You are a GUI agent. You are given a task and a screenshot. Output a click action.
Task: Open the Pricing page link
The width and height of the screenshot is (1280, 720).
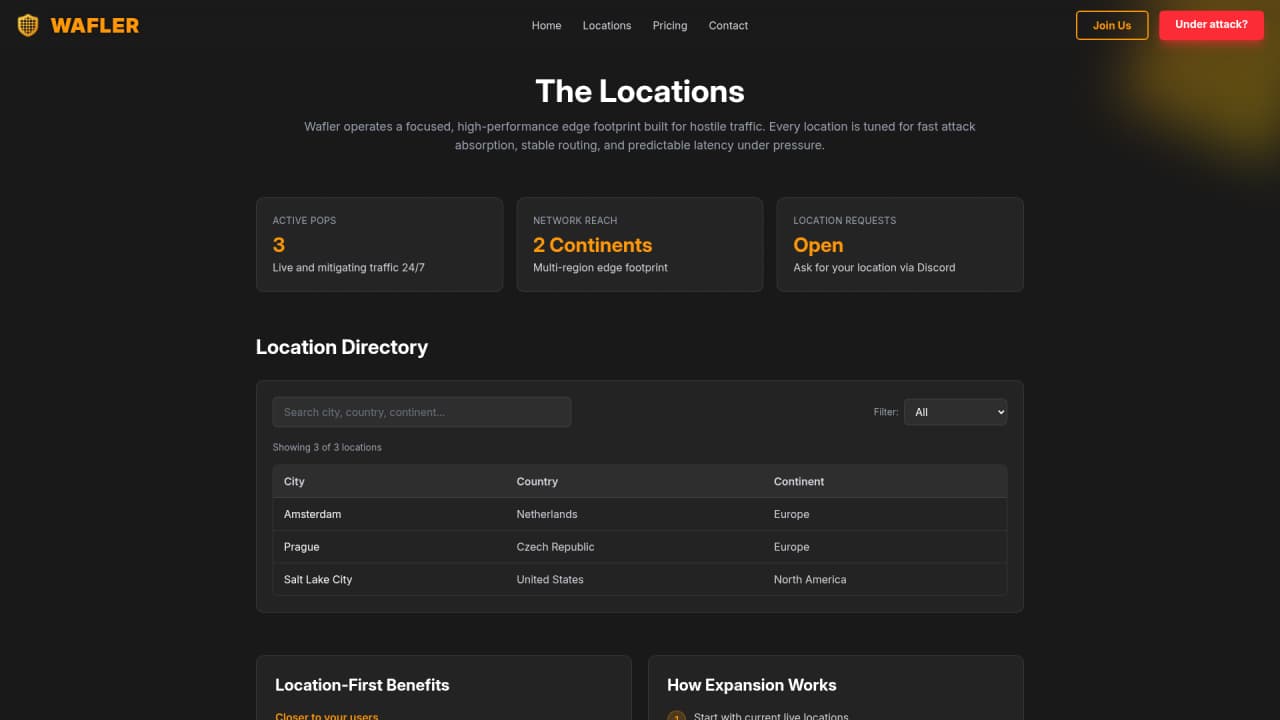tap(670, 25)
